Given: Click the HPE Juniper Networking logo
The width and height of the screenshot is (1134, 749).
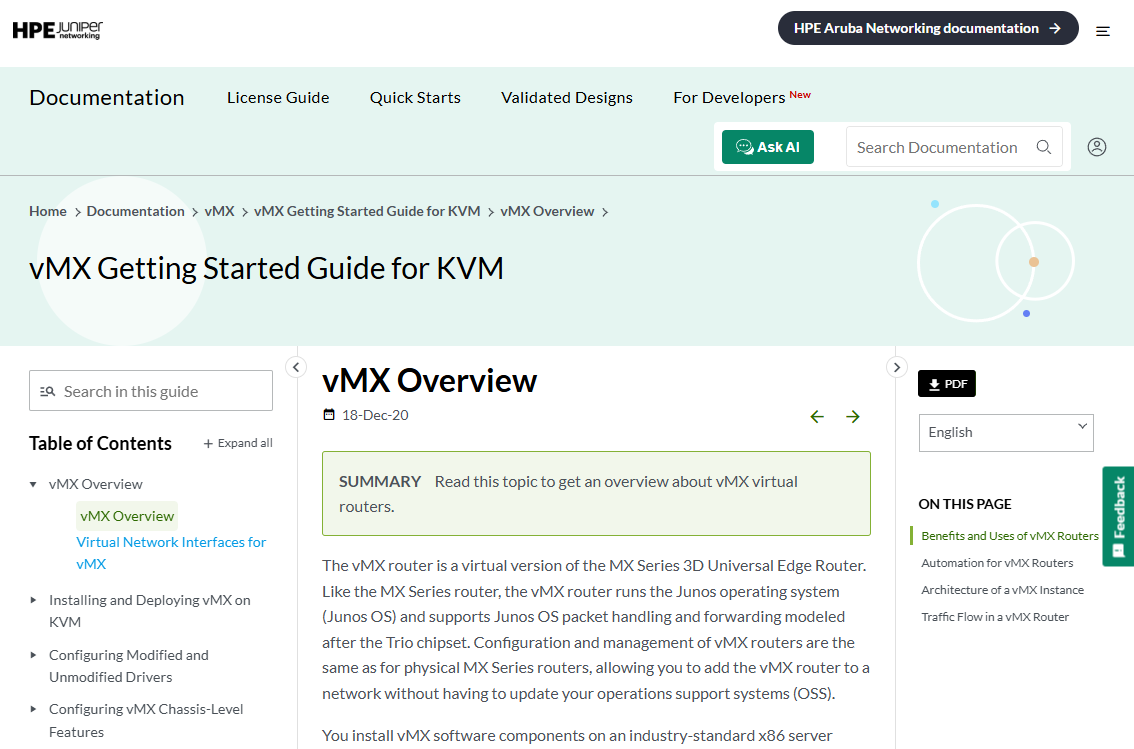Looking at the screenshot, I should pos(58,30).
